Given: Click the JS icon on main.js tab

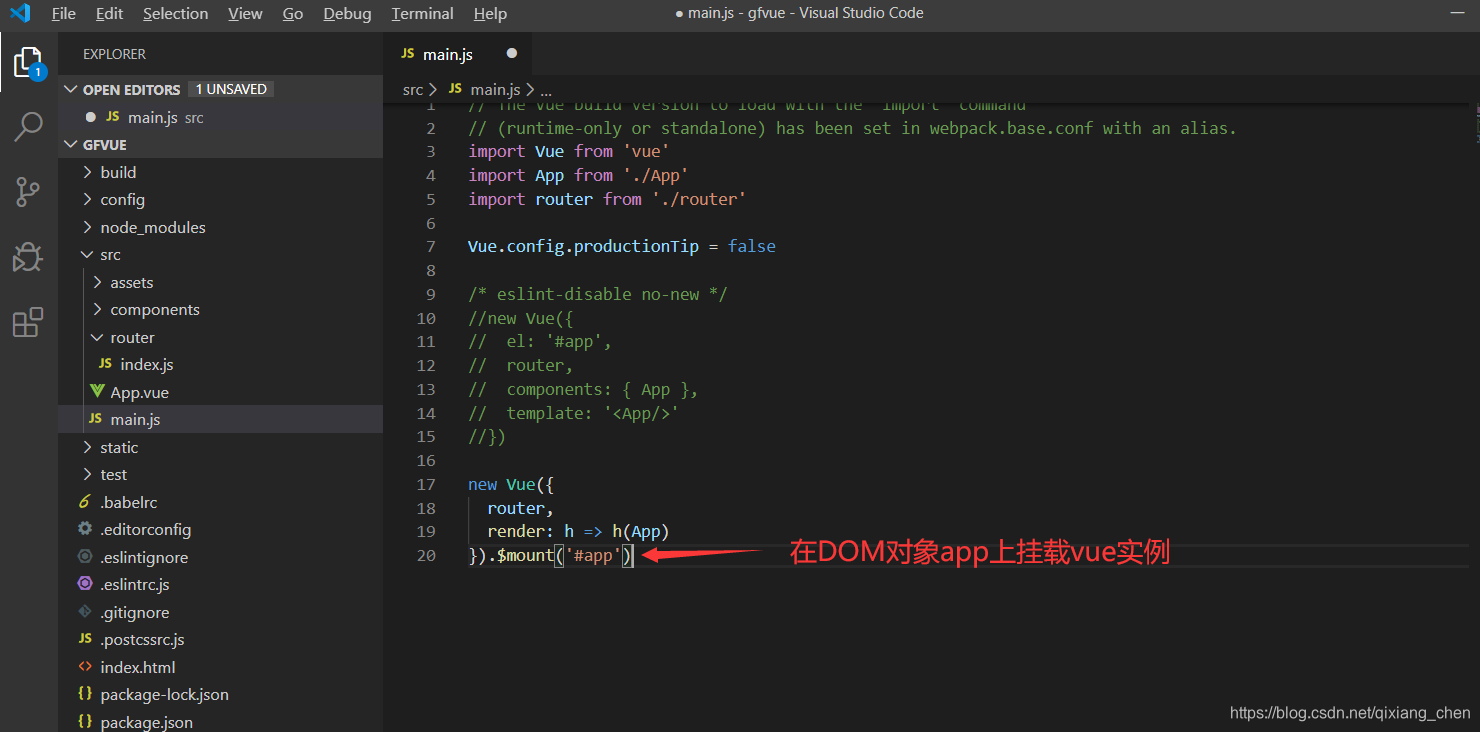Looking at the screenshot, I should [407, 54].
